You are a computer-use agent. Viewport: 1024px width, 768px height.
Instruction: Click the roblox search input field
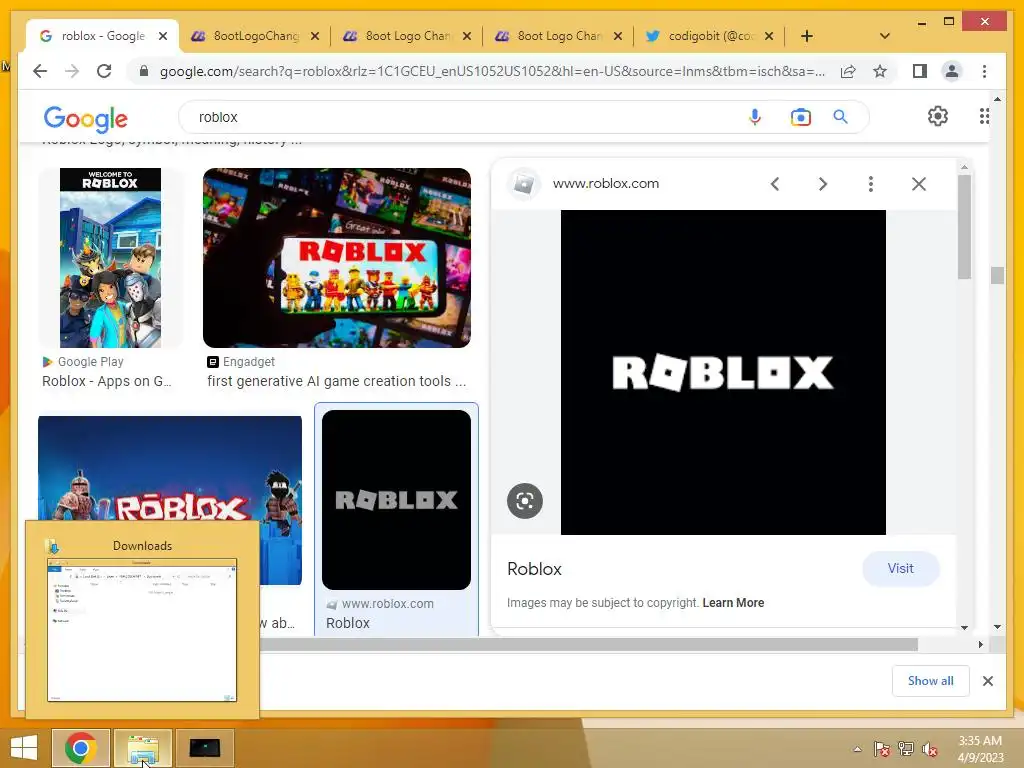point(464,117)
